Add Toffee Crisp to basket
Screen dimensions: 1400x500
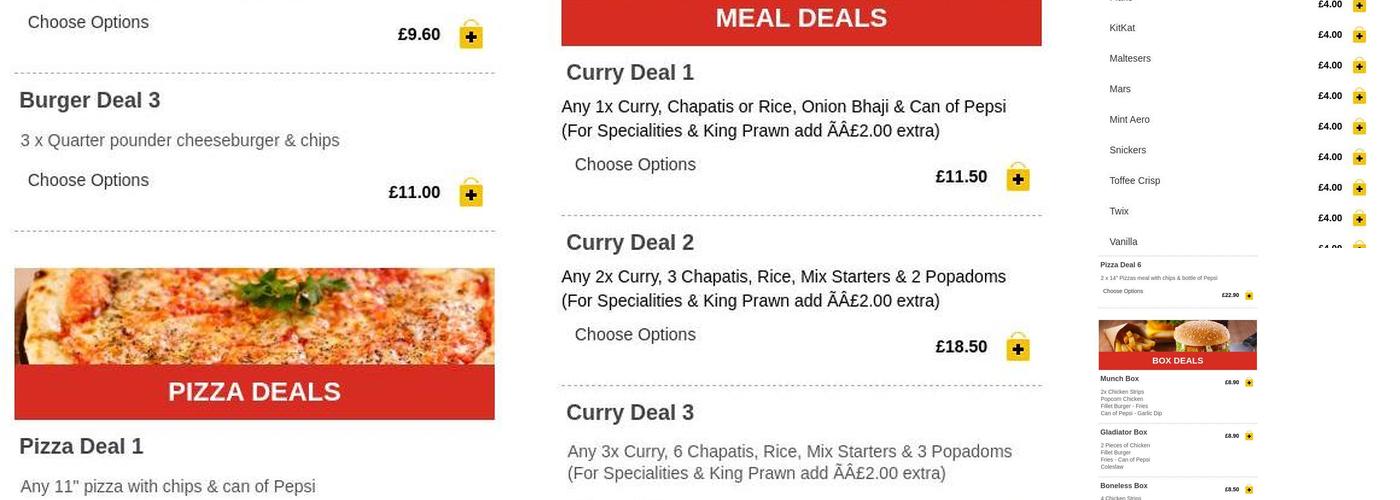[1359, 188]
